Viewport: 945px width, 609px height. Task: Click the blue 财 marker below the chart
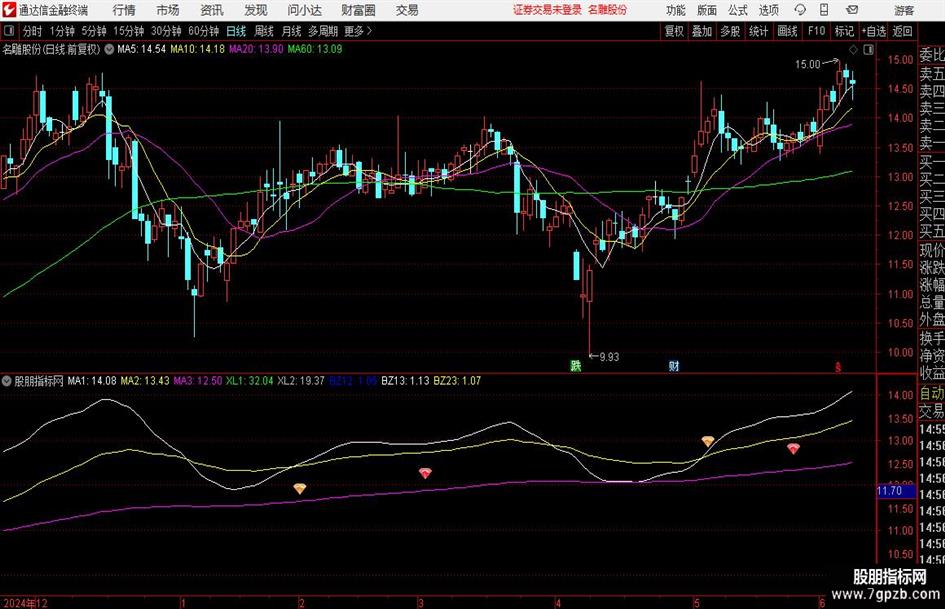674,365
